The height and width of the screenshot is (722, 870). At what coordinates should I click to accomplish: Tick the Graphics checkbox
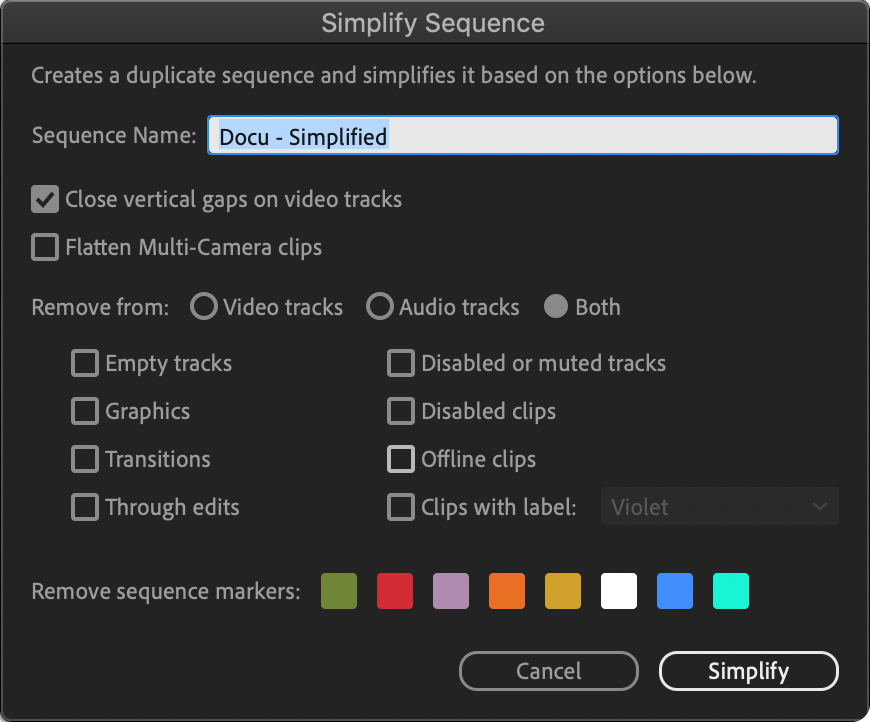click(85, 411)
